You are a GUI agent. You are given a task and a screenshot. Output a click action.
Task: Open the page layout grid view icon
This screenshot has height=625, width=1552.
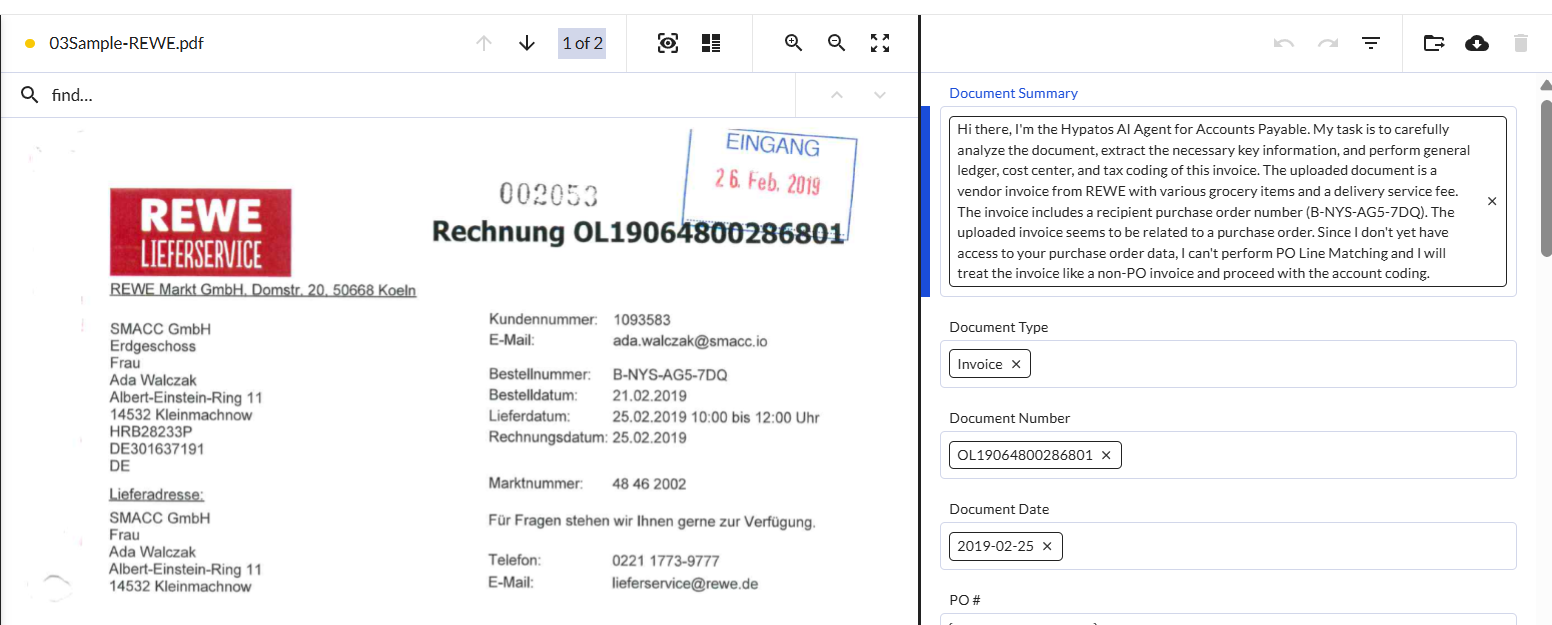tap(711, 43)
